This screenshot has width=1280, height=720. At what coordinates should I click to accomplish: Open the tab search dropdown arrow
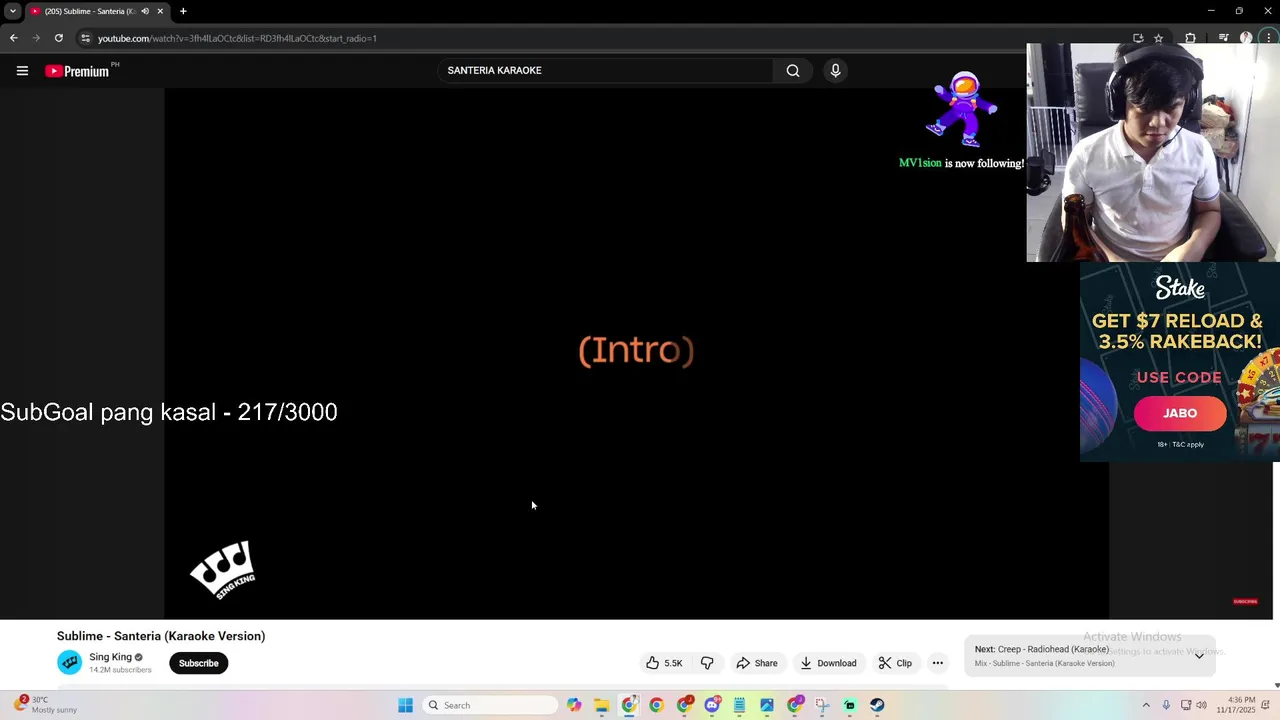pyautogui.click(x=13, y=11)
